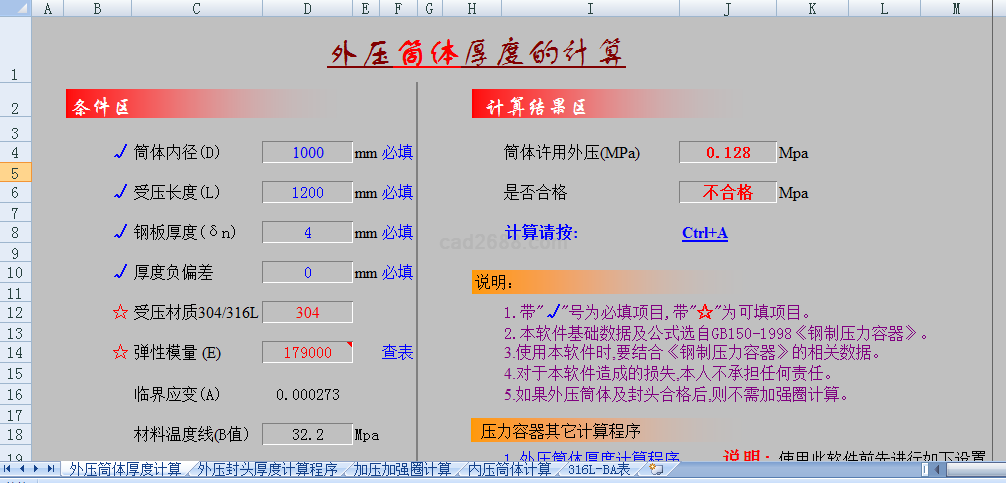The width and height of the screenshot is (1006, 483).
Task: Click next sheet navigation arrow
Action: point(37,469)
